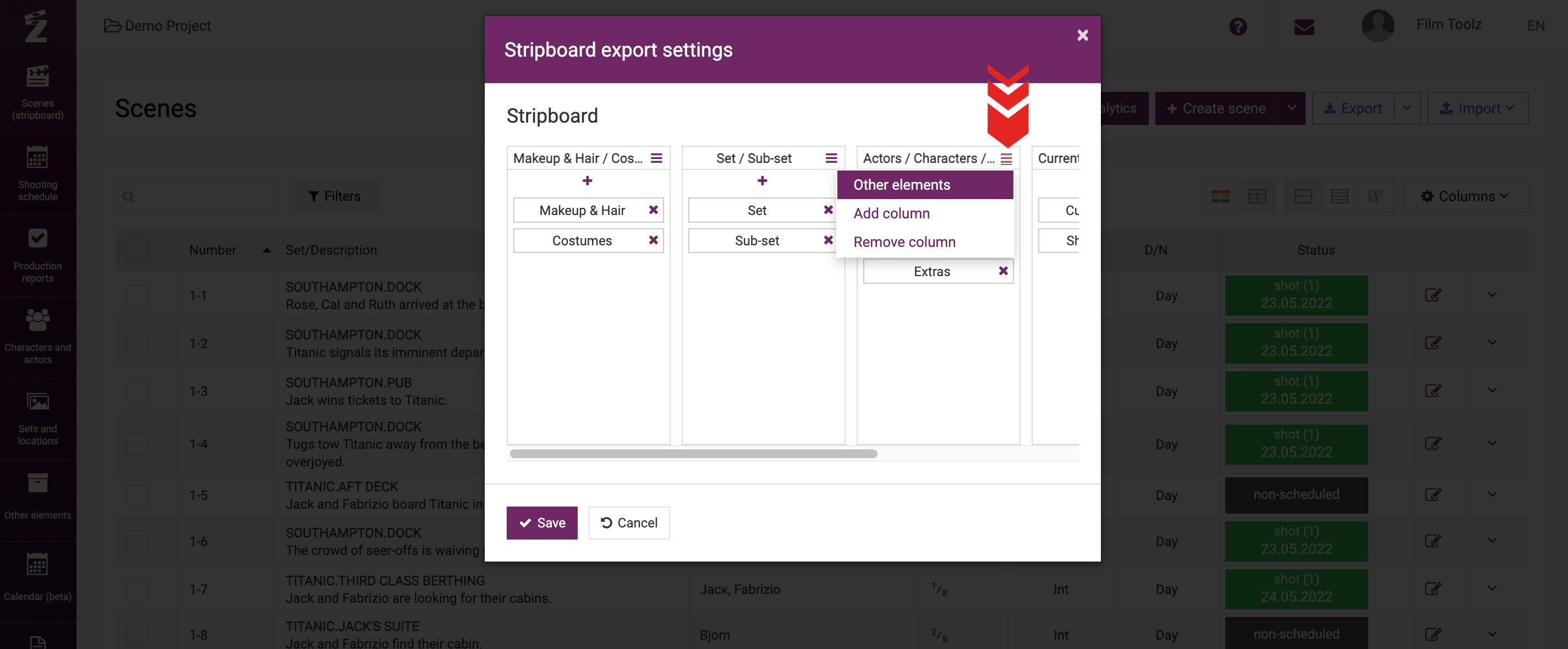Click the Create scene button
The width and height of the screenshot is (1568, 649).
[x=1216, y=108]
